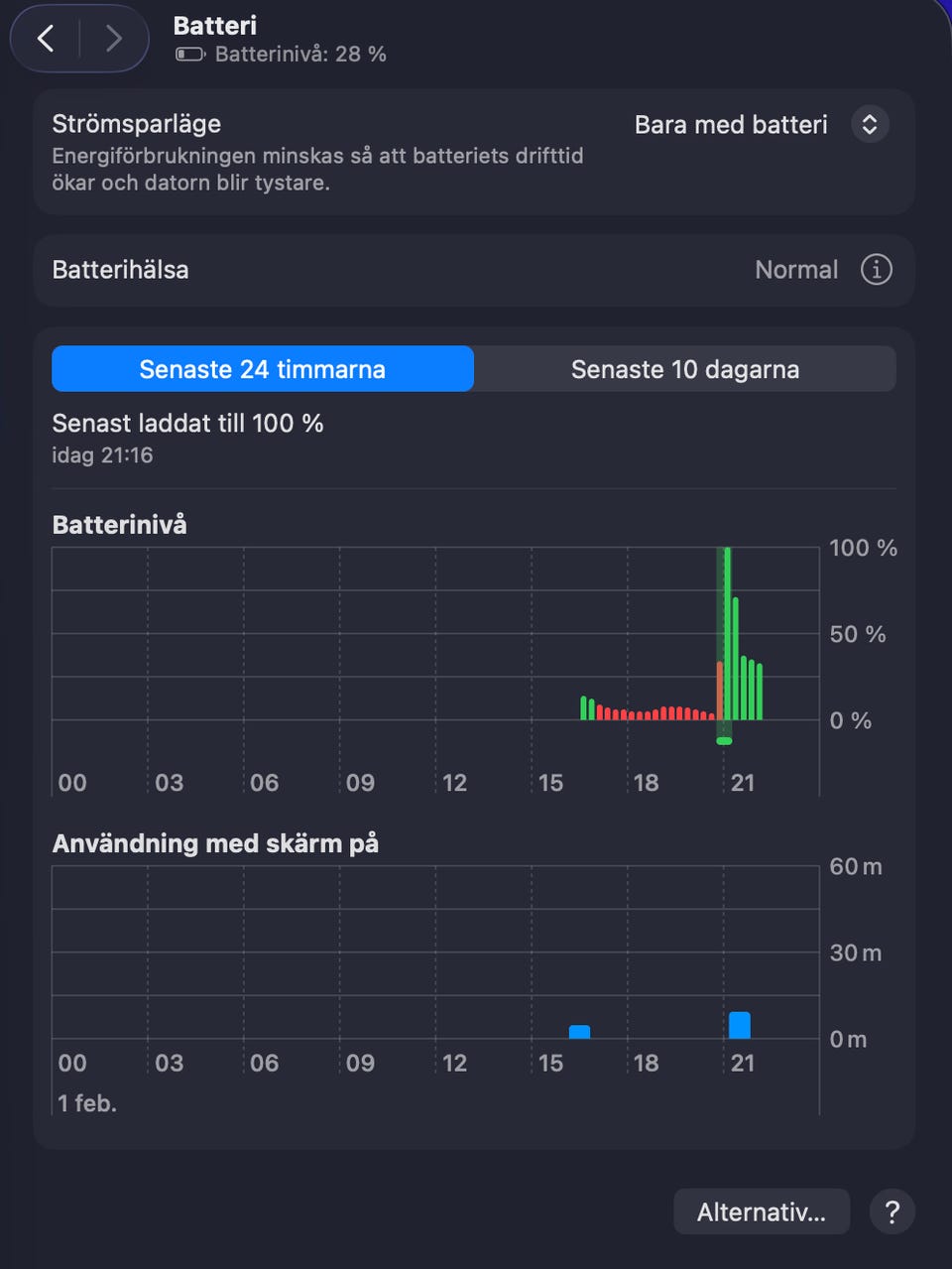Click the Normal battery health status
Viewport: 952px width, 1269px height.
pyautogui.click(x=796, y=270)
